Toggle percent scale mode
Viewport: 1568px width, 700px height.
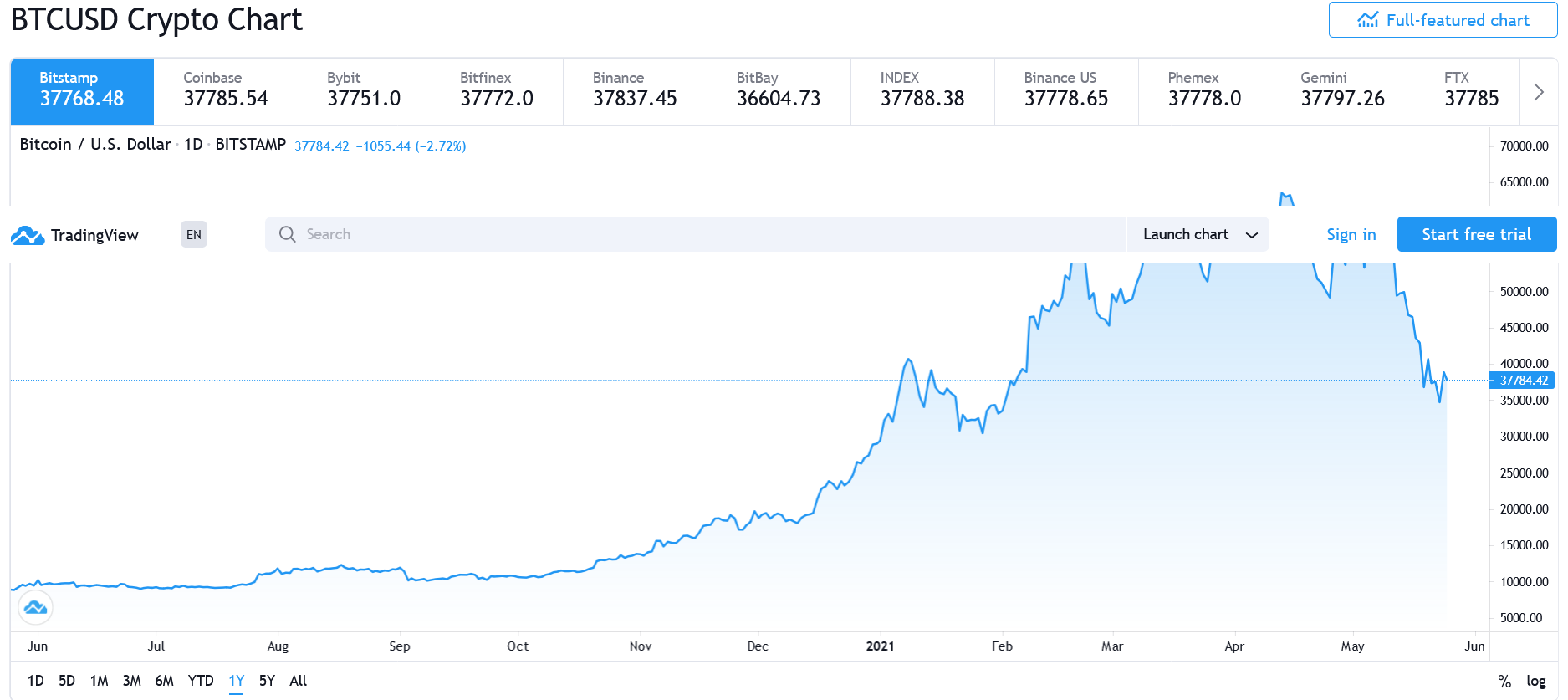tap(1504, 681)
